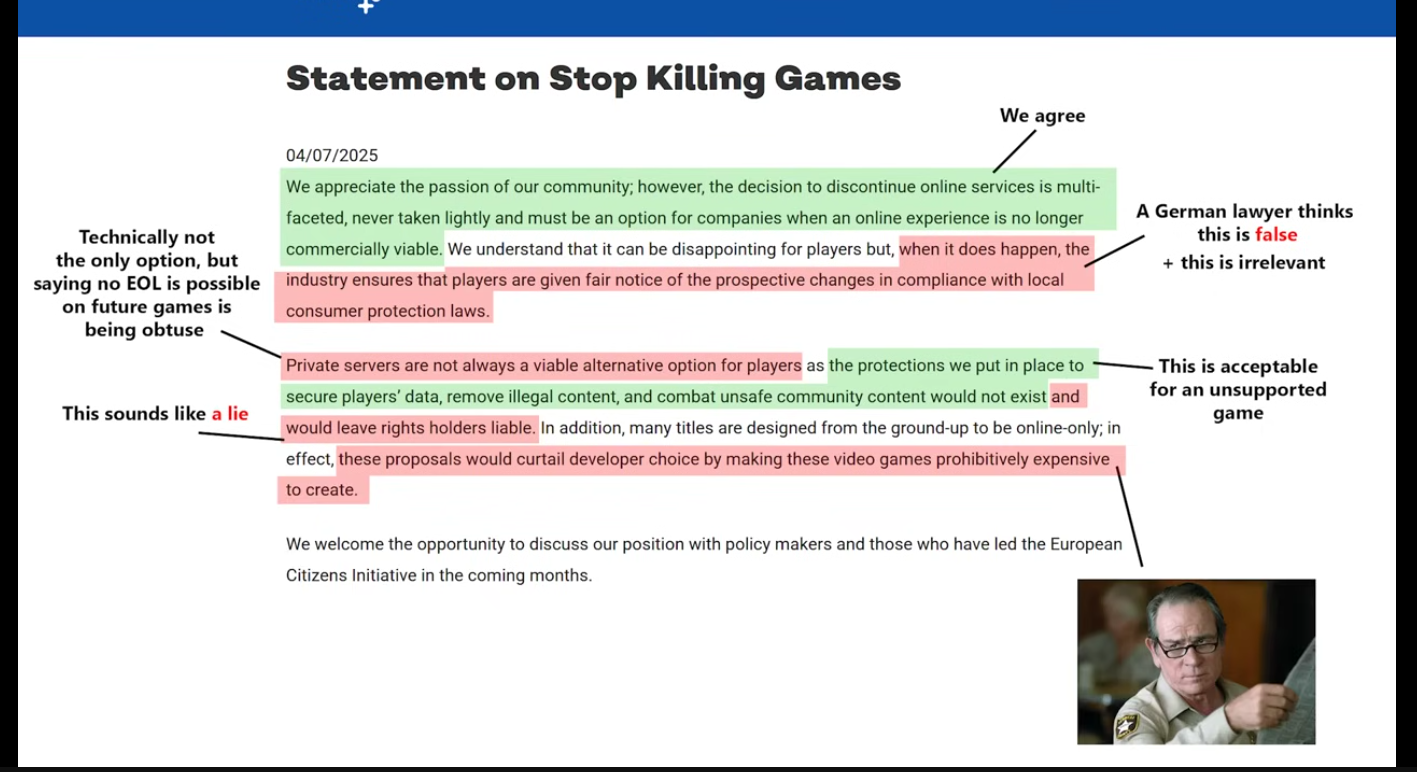Click the "We agree" annotation
This screenshot has height=772, width=1417.
click(x=1042, y=116)
